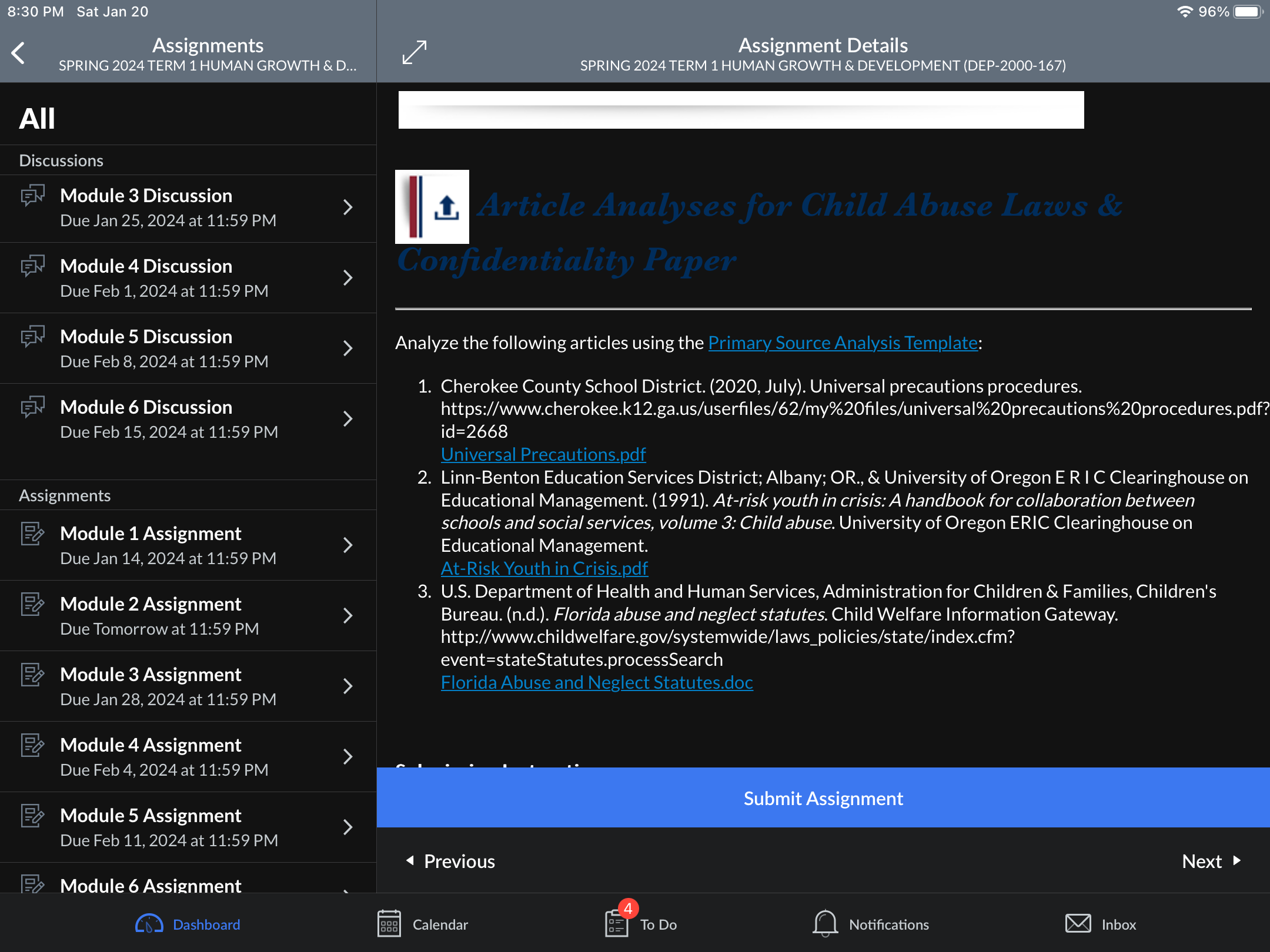Expand Module 3 Discussion chevron
The height and width of the screenshot is (952, 1270).
[x=348, y=207]
